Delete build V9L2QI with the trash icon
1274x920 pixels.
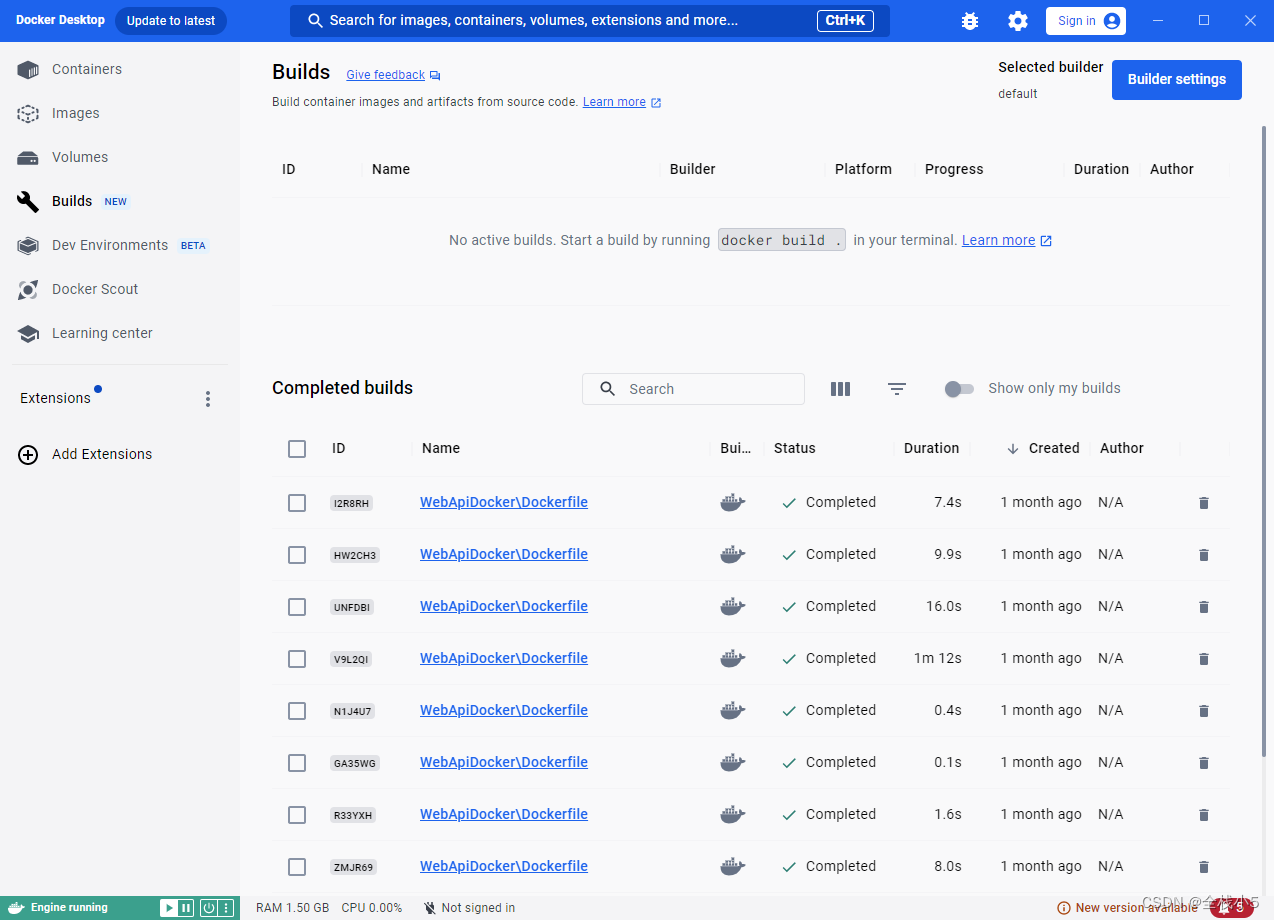[1204, 659]
